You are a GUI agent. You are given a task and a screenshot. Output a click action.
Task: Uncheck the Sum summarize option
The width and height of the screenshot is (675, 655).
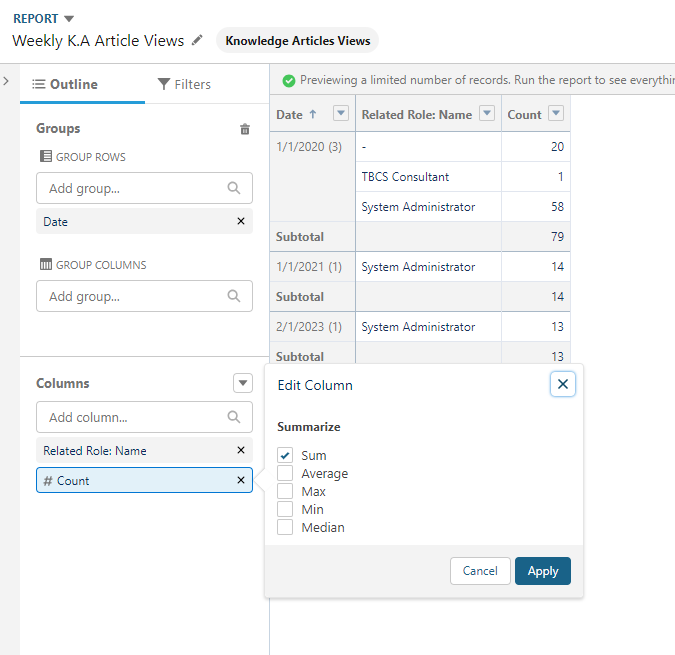[x=286, y=456]
